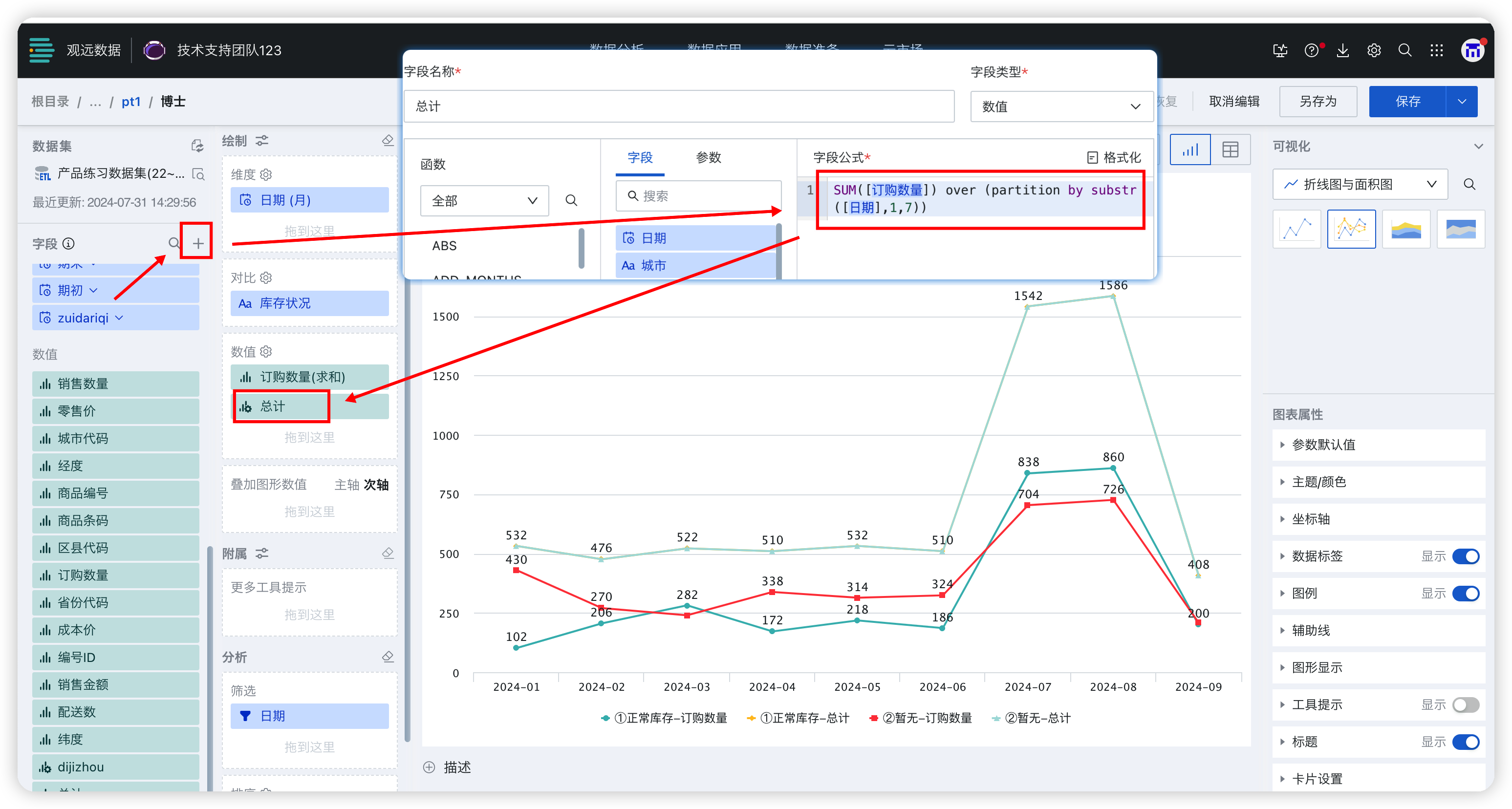Viewport: 1512px width, 809px height.
Task: Expand 图形显示 section
Action: (1378, 668)
